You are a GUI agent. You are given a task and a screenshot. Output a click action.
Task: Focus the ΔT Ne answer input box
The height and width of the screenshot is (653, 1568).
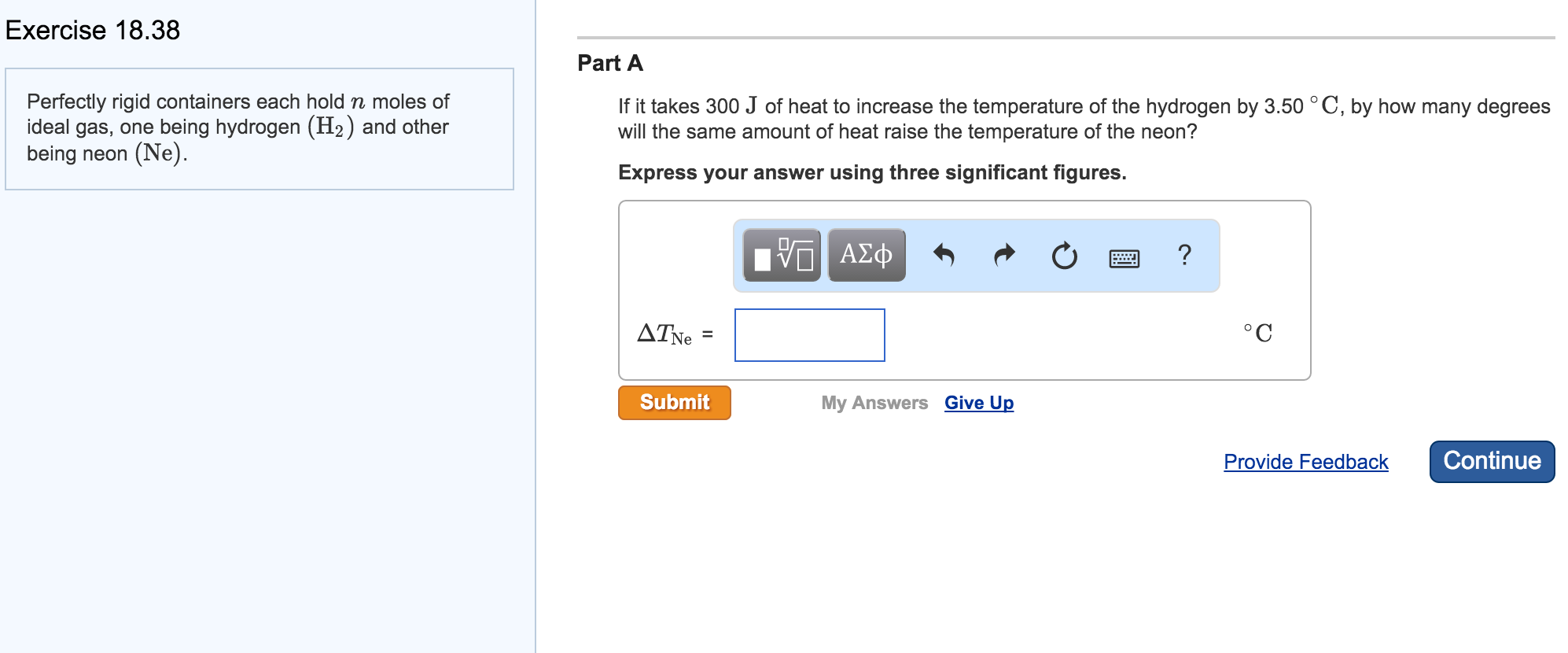point(809,335)
